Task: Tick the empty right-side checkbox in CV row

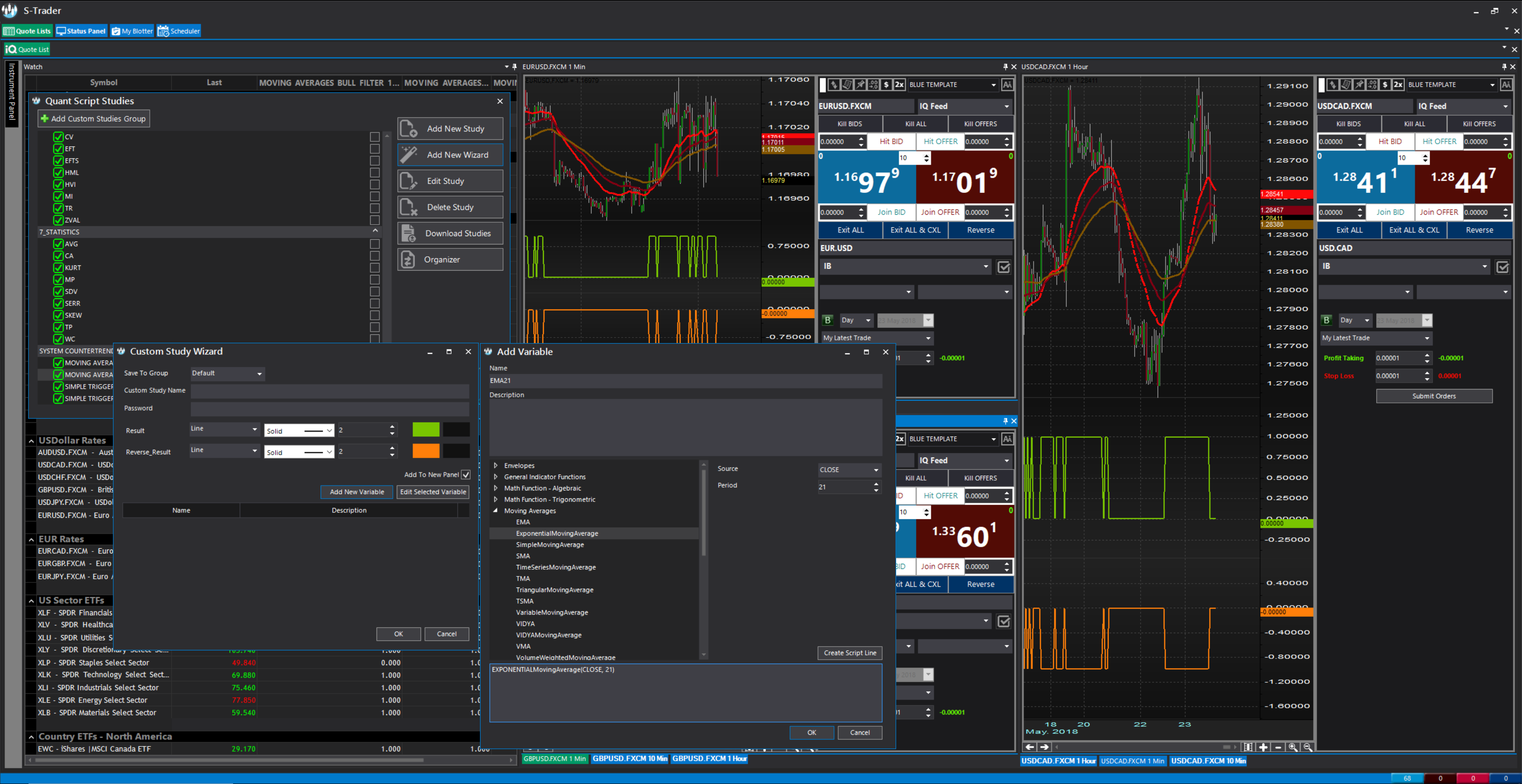Action: pyautogui.click(x=375, y=137)
